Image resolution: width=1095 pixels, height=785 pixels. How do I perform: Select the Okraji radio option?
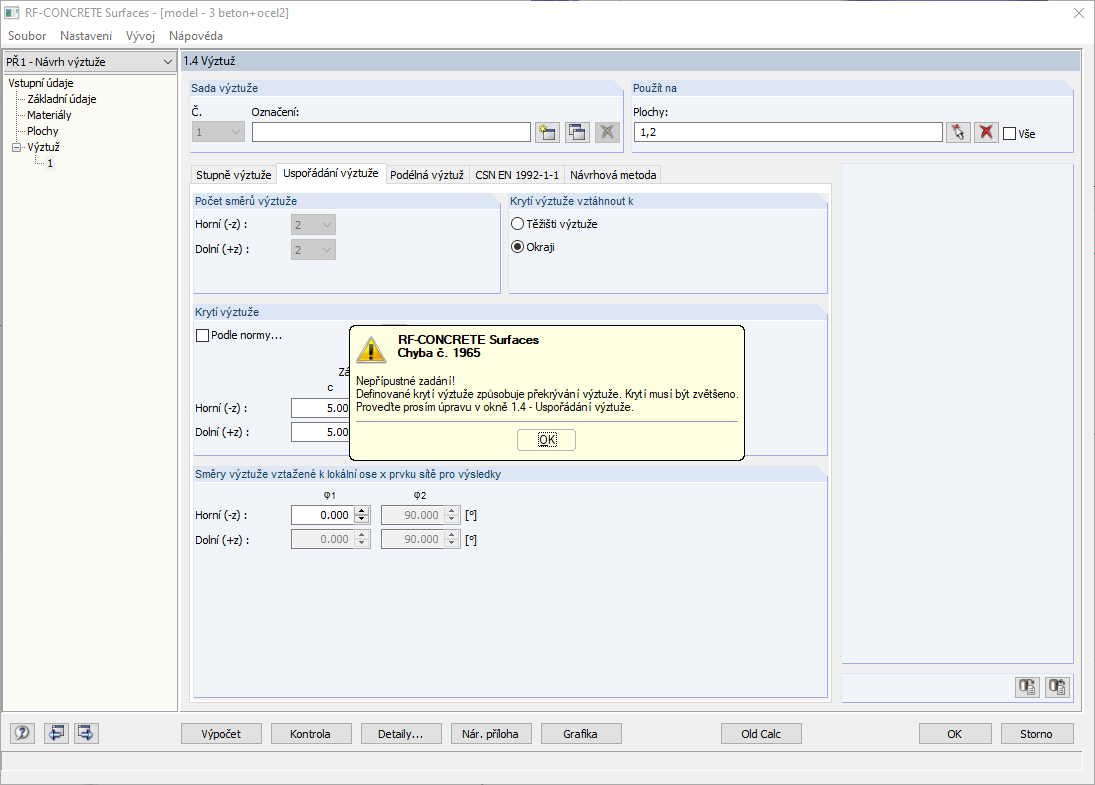tap(517, 247)
